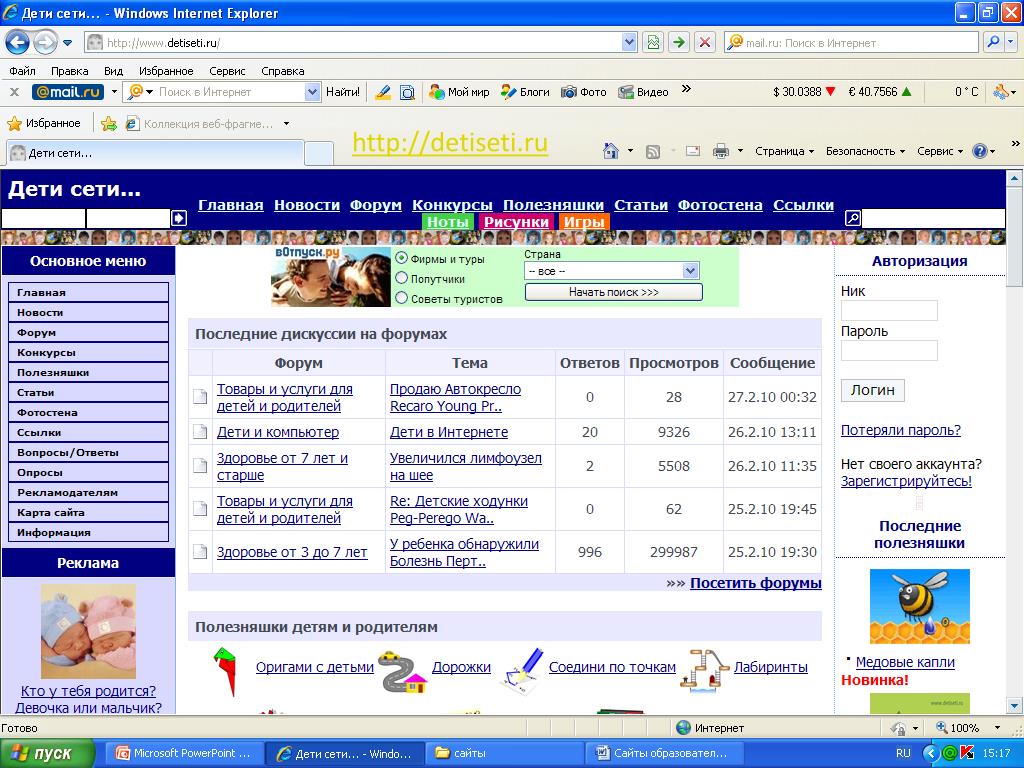This screenshot has width=1024, height=768.
Task: Click the browser Forward arrow button
Action: click(x=44, y=43)
